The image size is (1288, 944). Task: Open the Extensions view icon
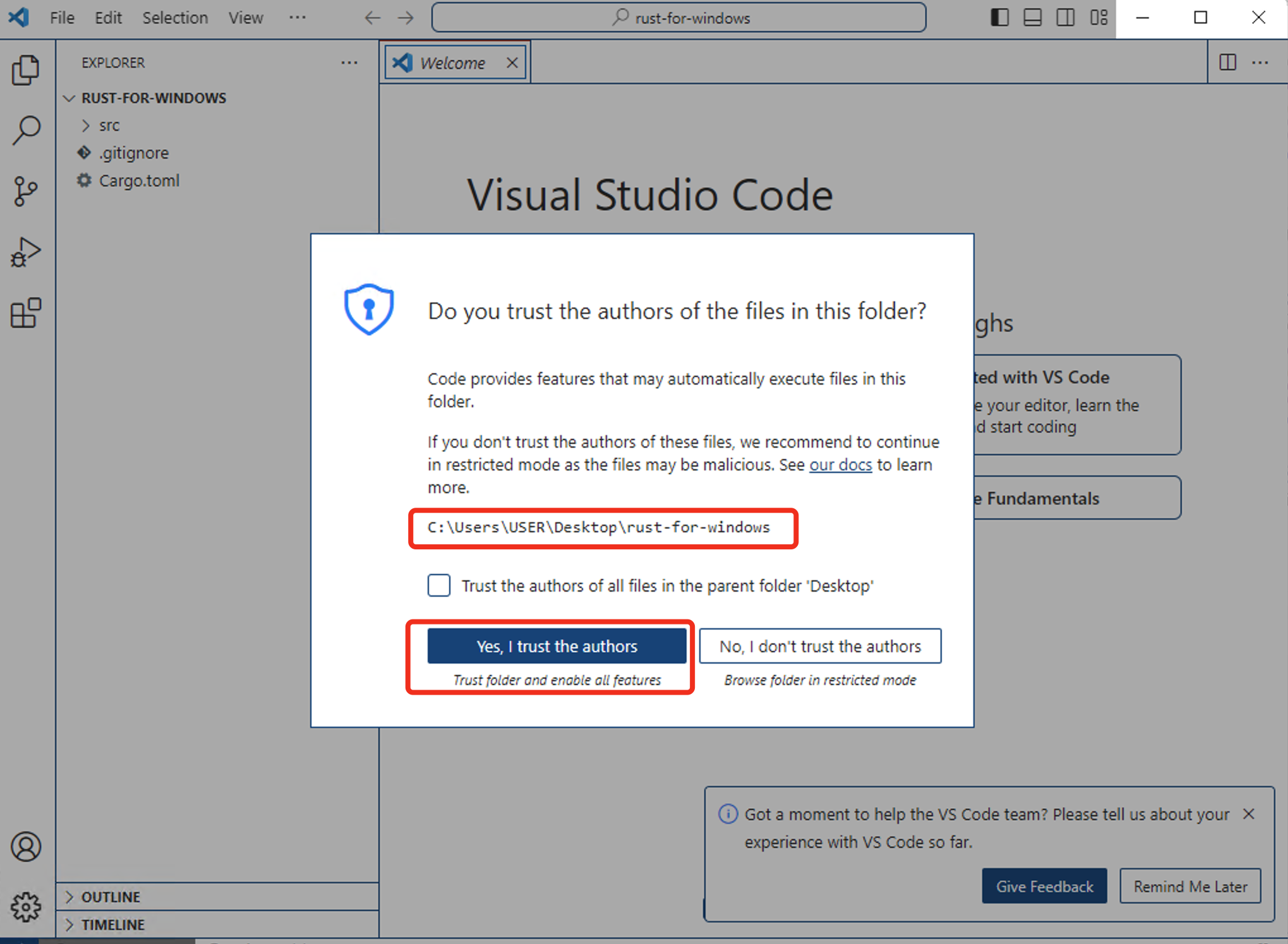pos(26,313)
